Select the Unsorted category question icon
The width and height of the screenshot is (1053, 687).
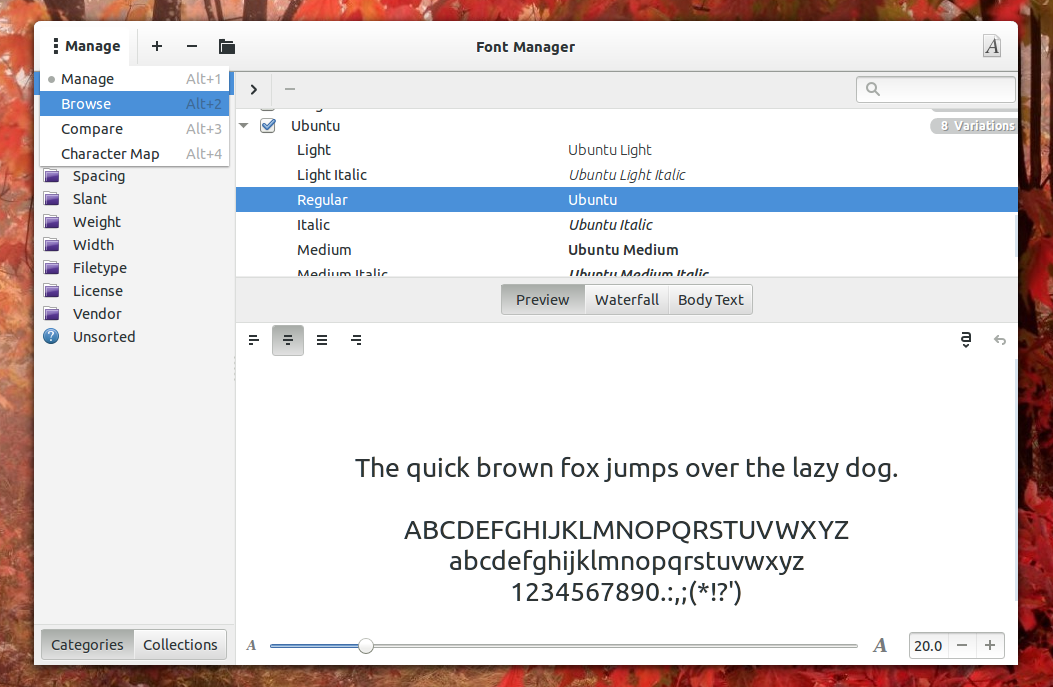tap(51, 336)
